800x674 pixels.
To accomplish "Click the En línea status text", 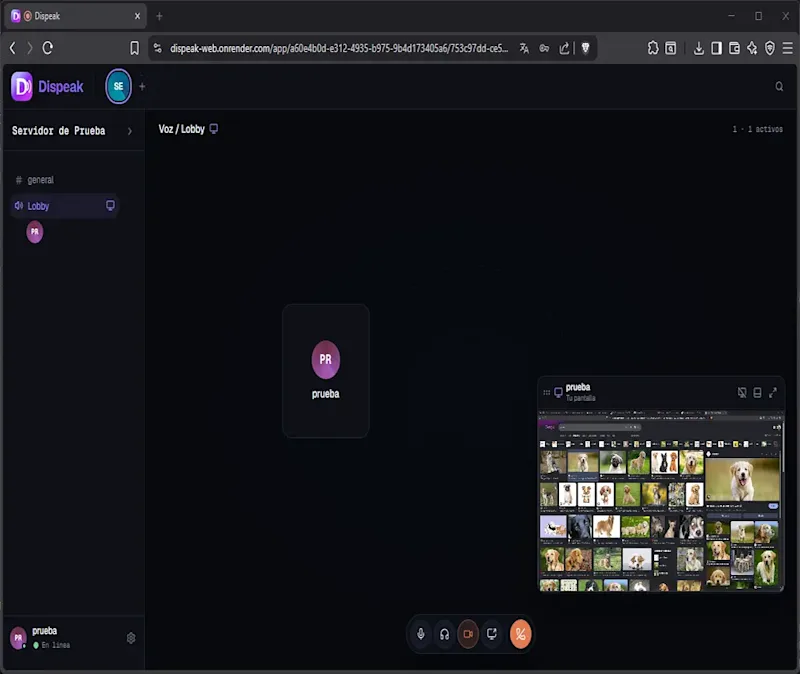I will (56, 645).
